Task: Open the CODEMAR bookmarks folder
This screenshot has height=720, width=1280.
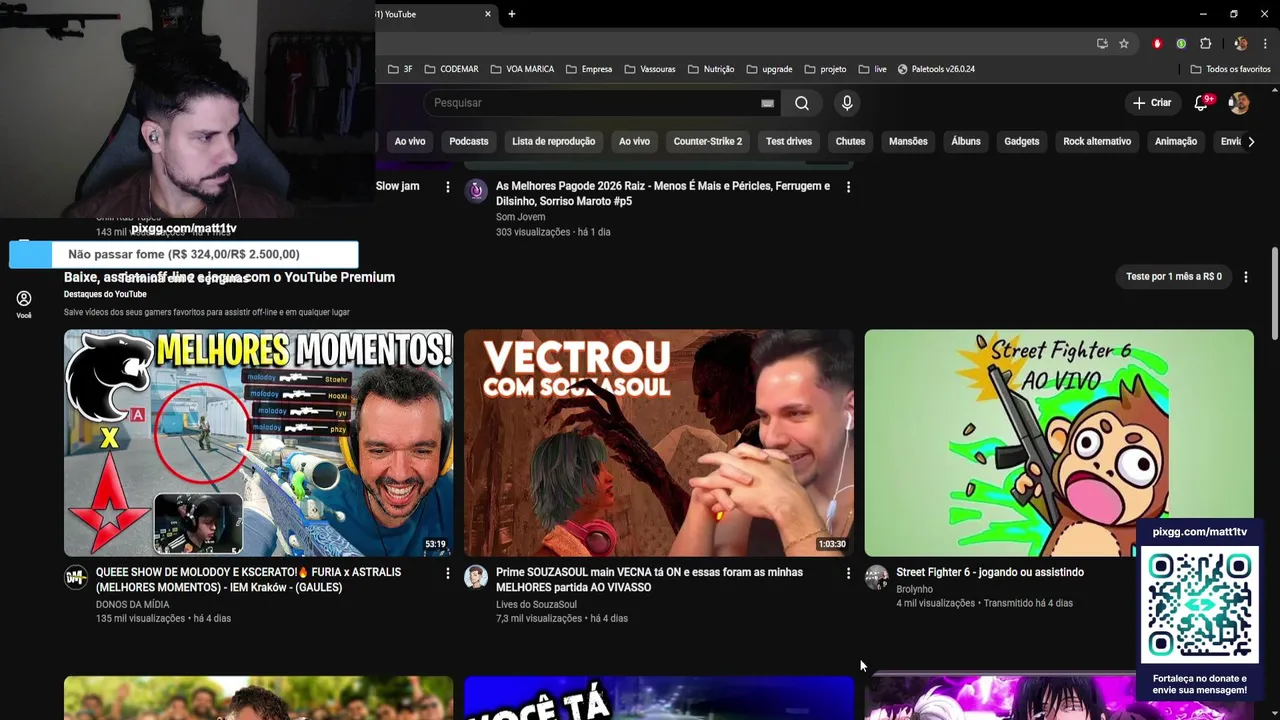Action: (451, 69)
